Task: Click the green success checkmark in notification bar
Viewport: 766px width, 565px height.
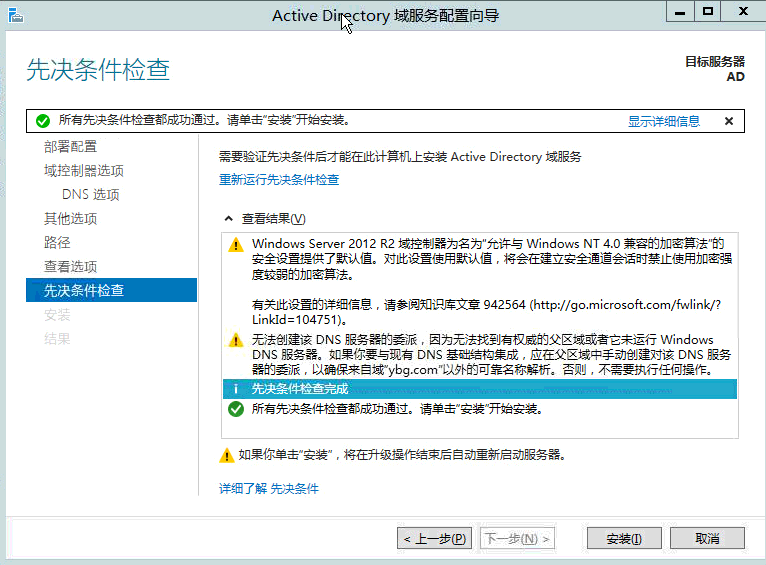Action: tap(42, 121)
